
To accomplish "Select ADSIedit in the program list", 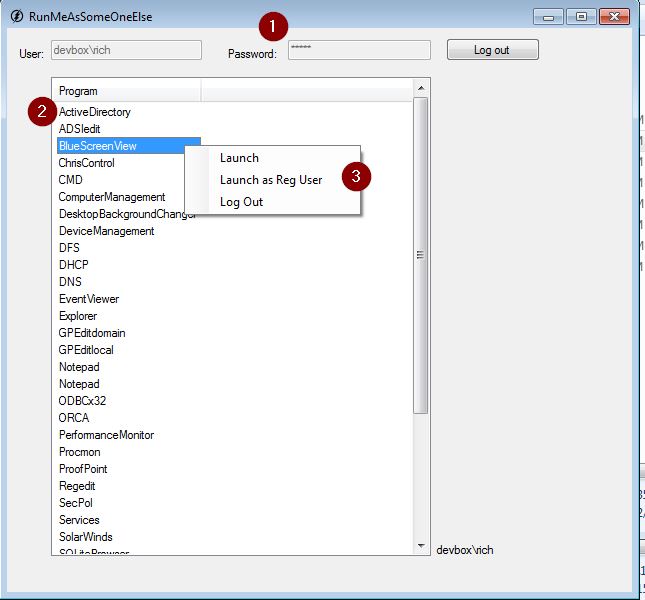I will [79, 129].
